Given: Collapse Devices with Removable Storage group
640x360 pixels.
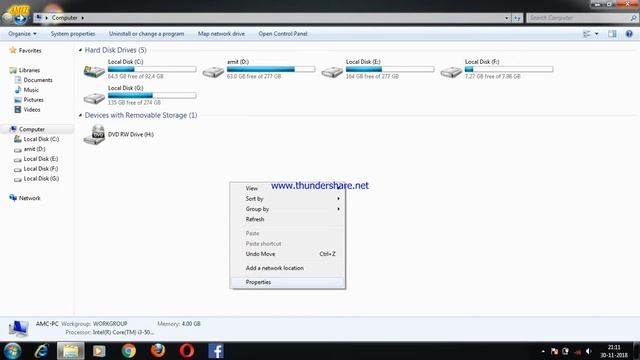Looking at the screenshot, I should 80,115.
